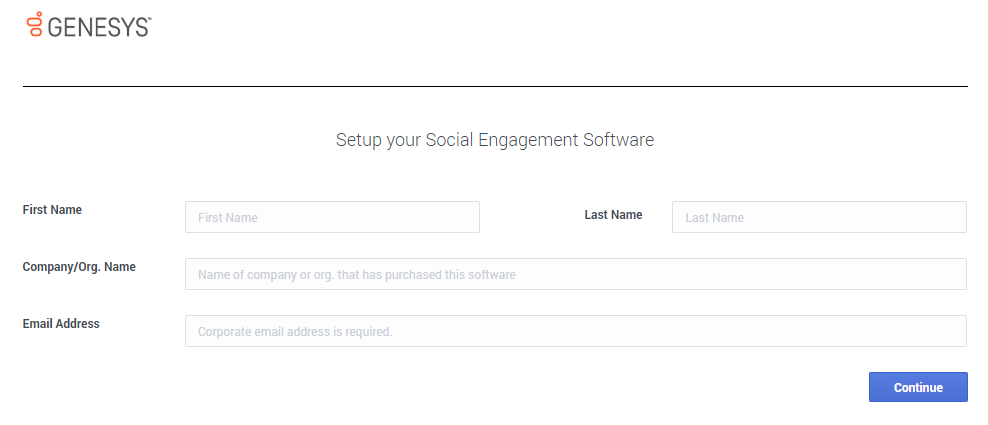The image size is (988, 425).
Task: Select the Company/Org. Name text box
Action: coord(575,274)
